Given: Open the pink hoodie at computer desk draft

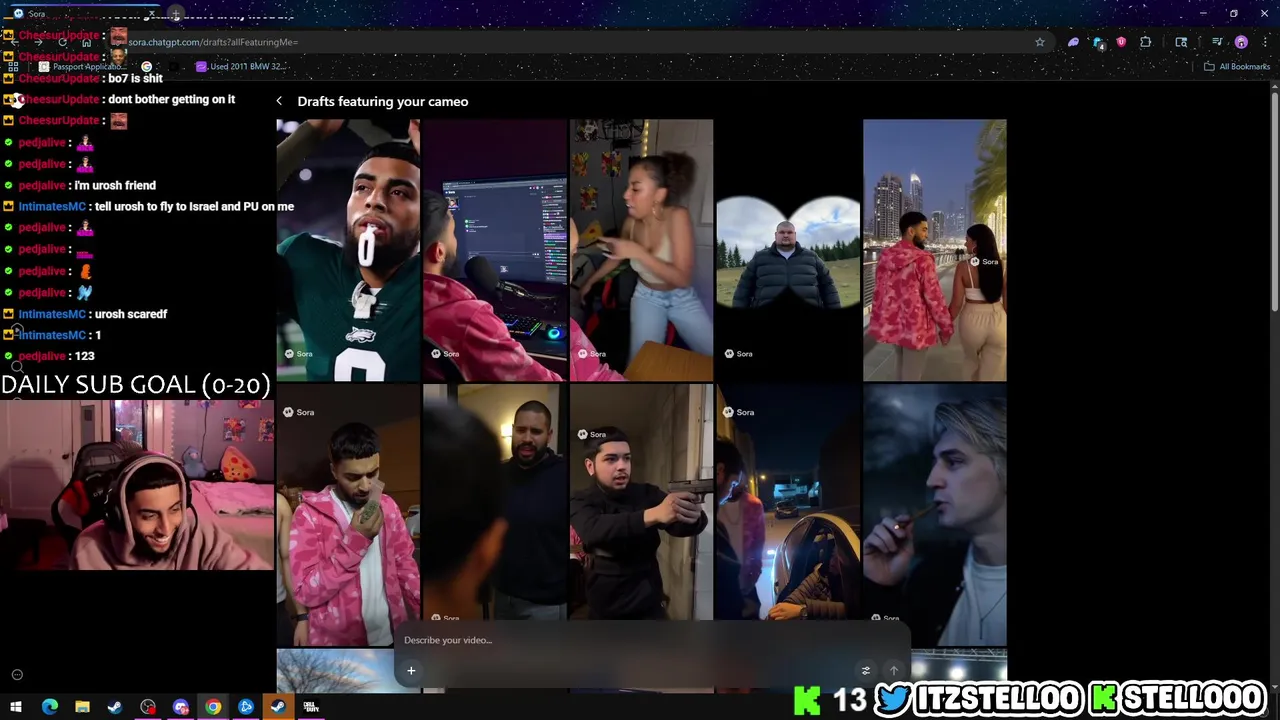Looking at the screenshot, I should (495, 250).
